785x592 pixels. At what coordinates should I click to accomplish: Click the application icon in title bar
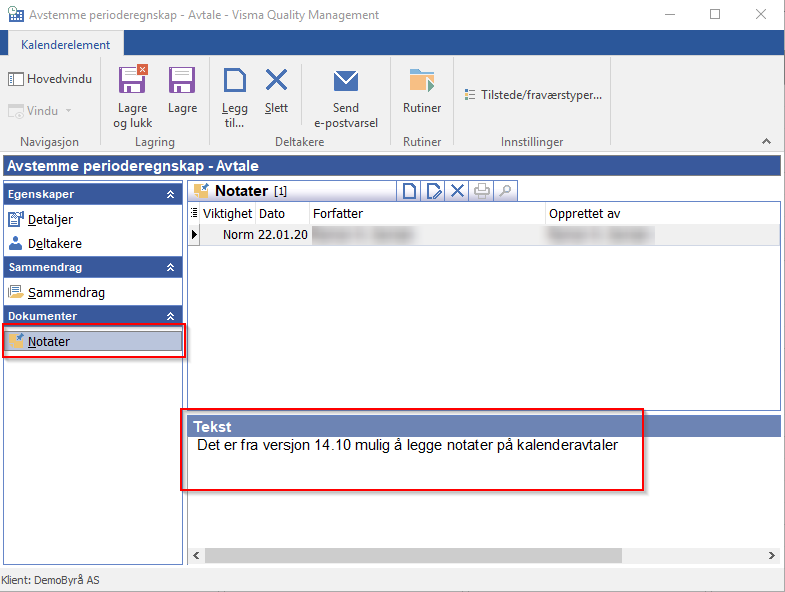[16, 15]
